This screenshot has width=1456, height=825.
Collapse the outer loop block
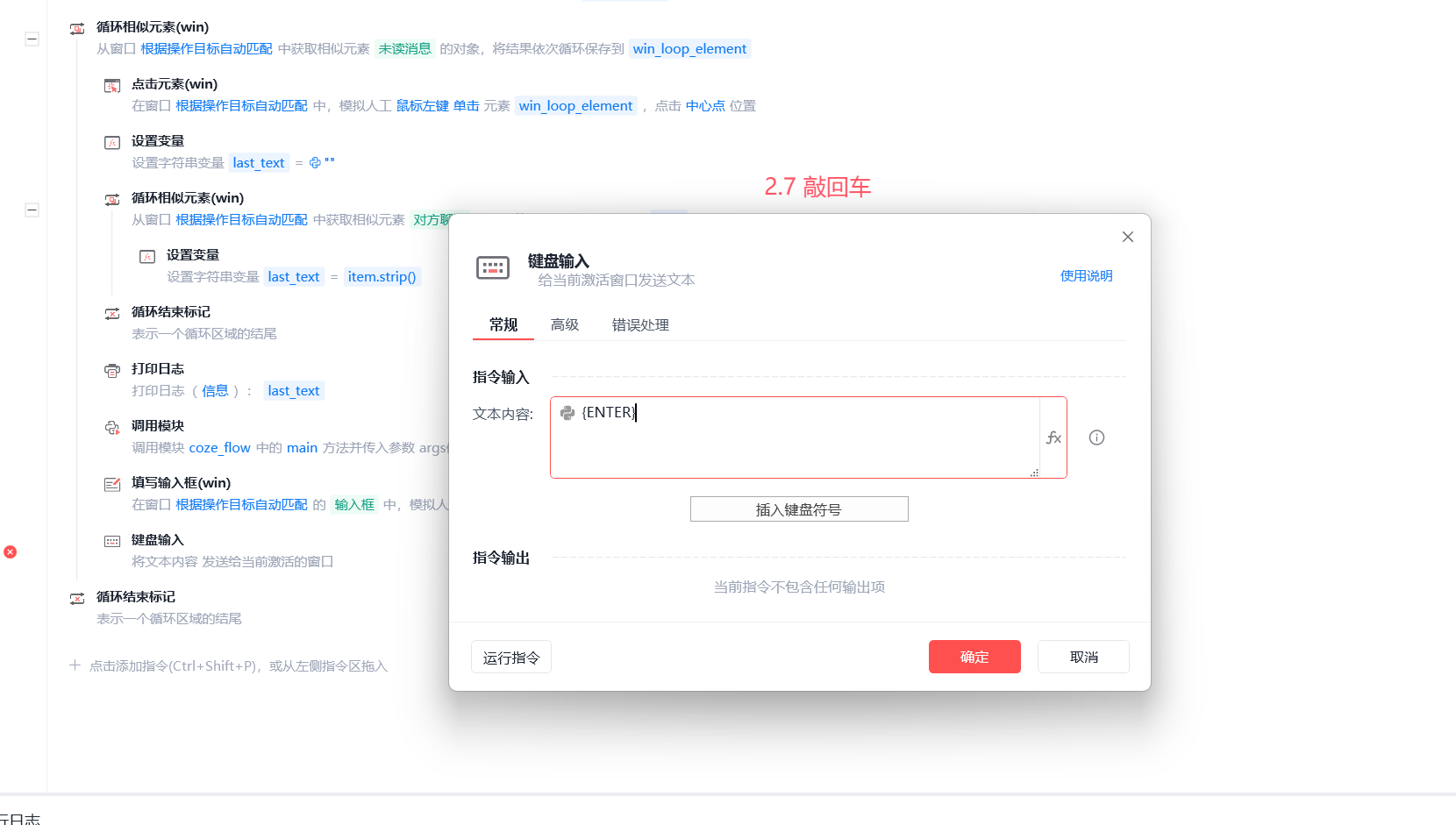[x=32, y=39]
